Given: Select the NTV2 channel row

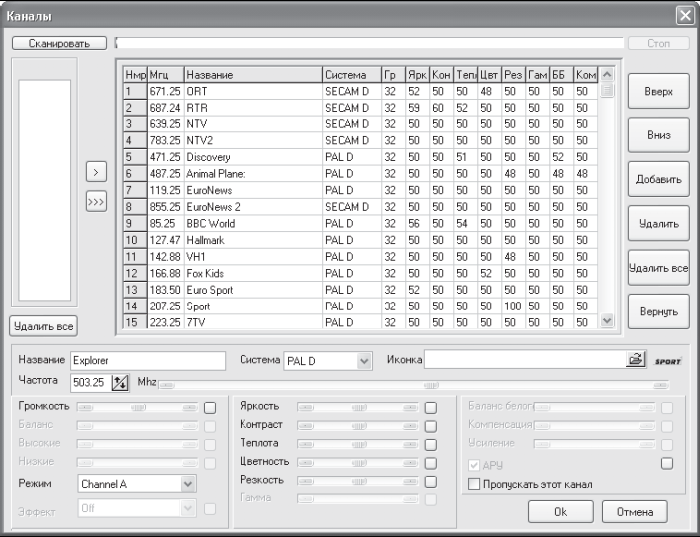Looking at the screenshot, I should tap(361, 141).
